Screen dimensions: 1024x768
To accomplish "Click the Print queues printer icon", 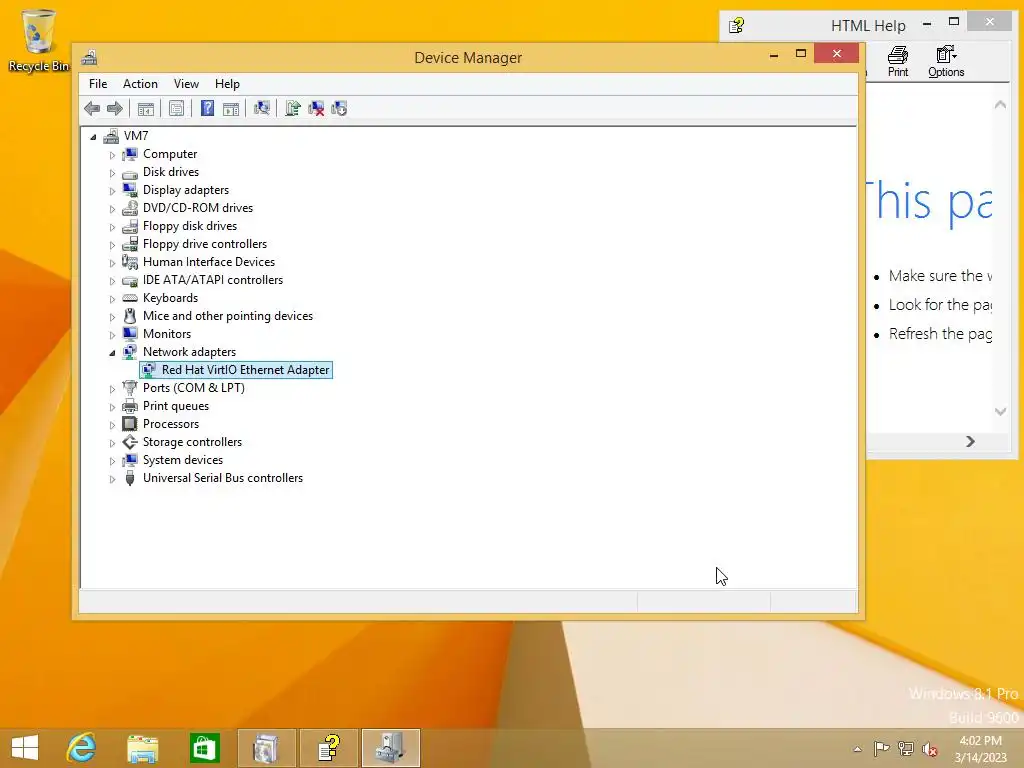I will point(130,406).
